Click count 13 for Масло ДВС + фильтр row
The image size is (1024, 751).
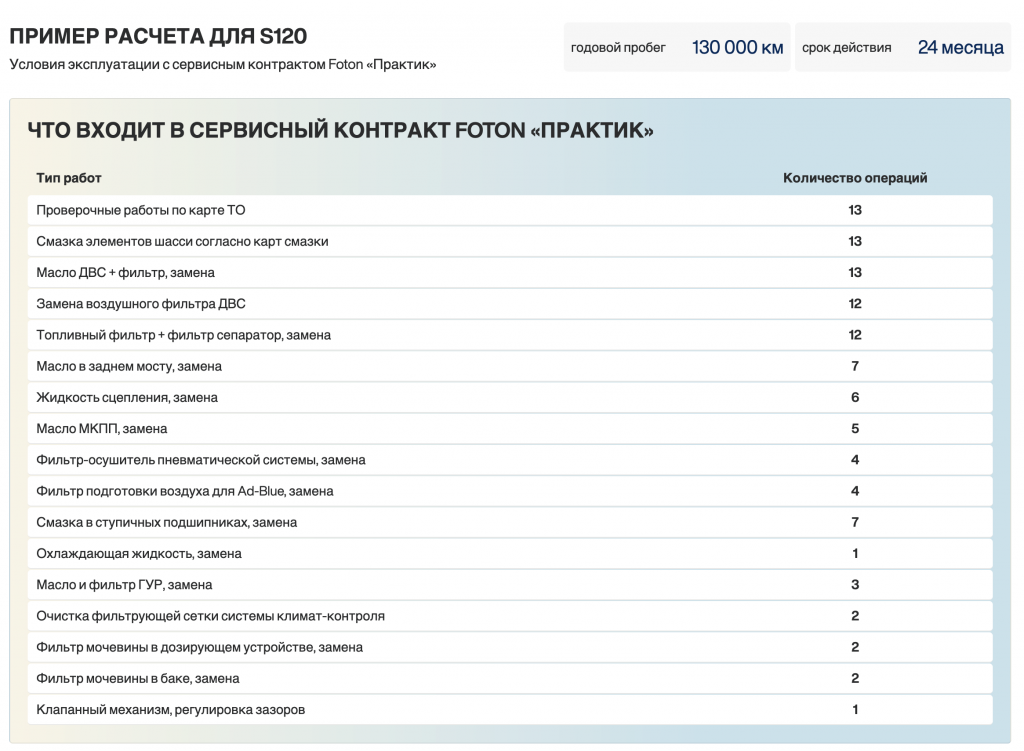click(855, 273)
